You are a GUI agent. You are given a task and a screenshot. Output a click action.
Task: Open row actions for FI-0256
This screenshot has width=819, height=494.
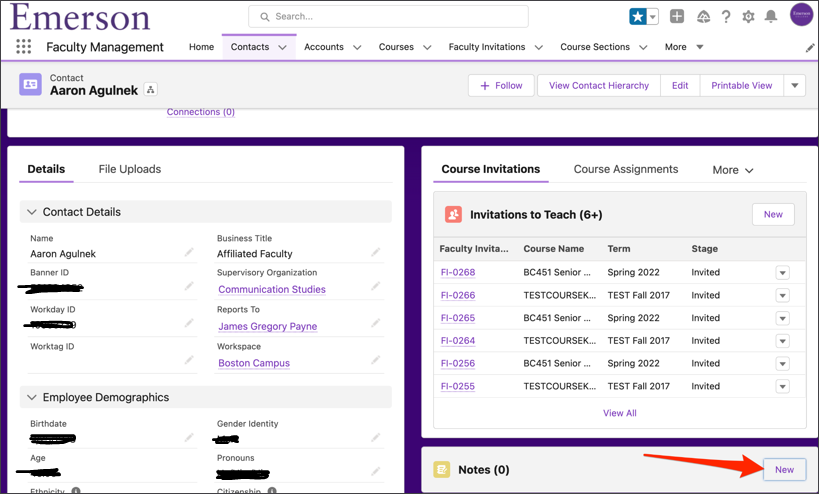click(782, 363)
